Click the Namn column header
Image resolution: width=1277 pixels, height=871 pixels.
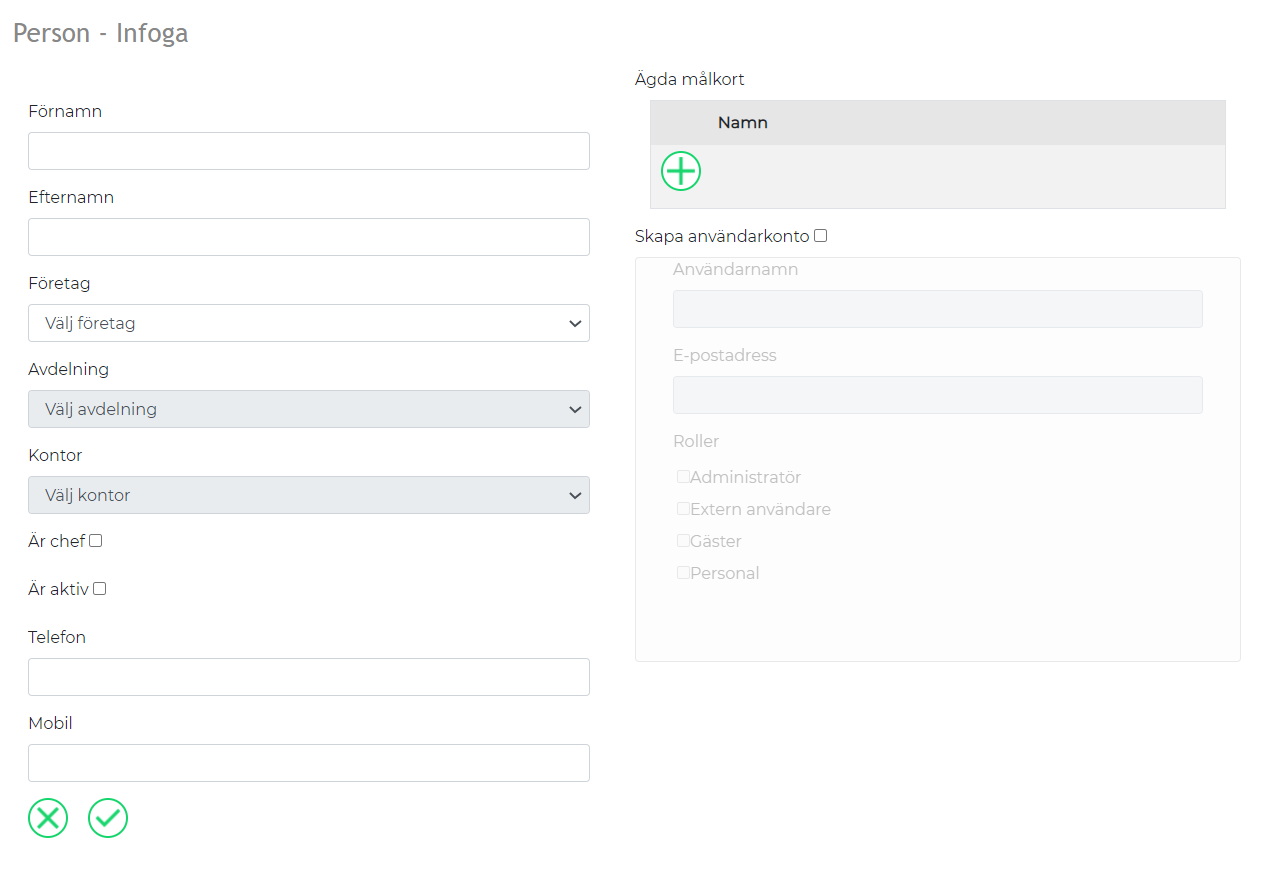click(742, 123)
